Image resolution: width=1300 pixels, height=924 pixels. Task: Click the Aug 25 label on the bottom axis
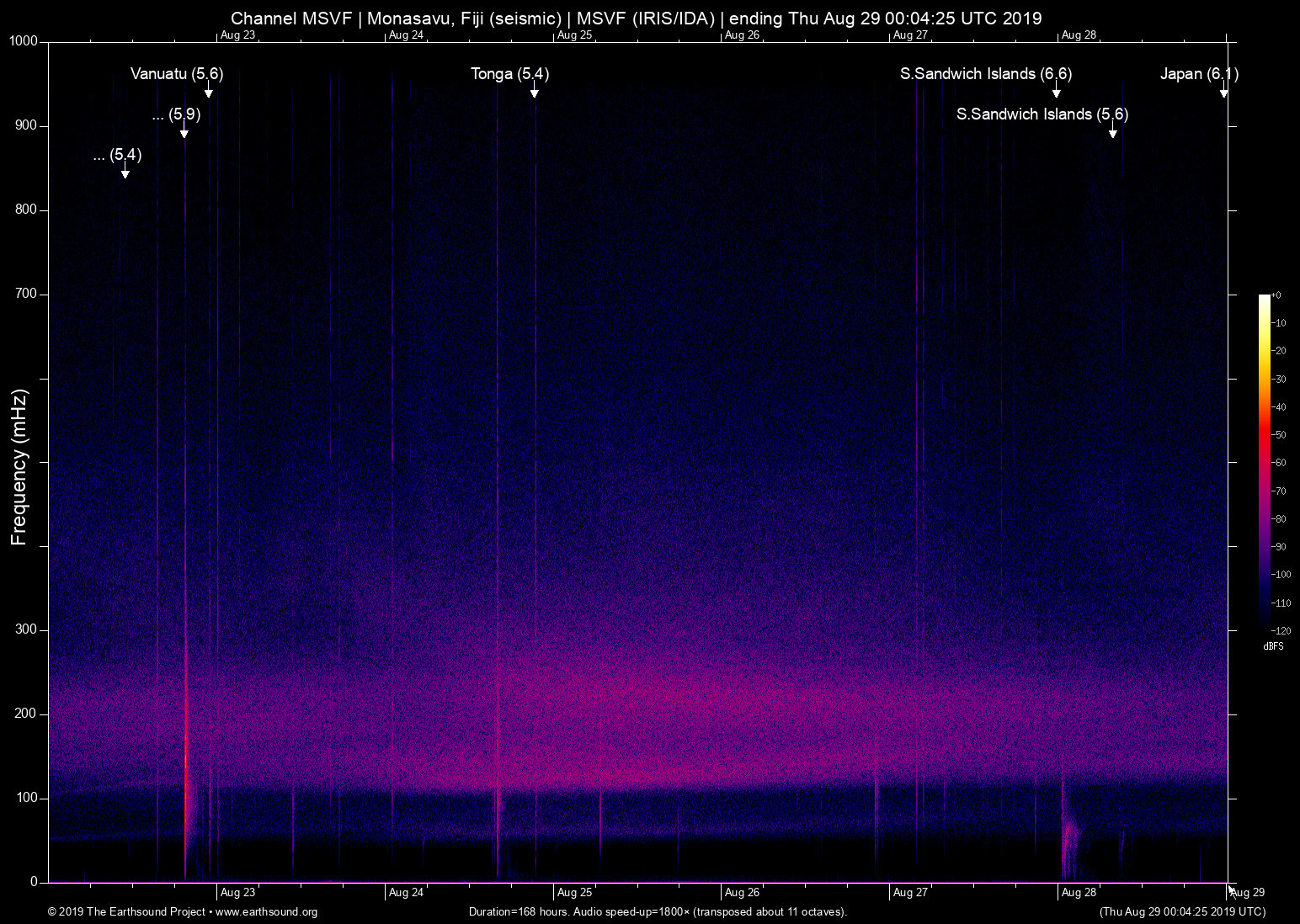574,893
